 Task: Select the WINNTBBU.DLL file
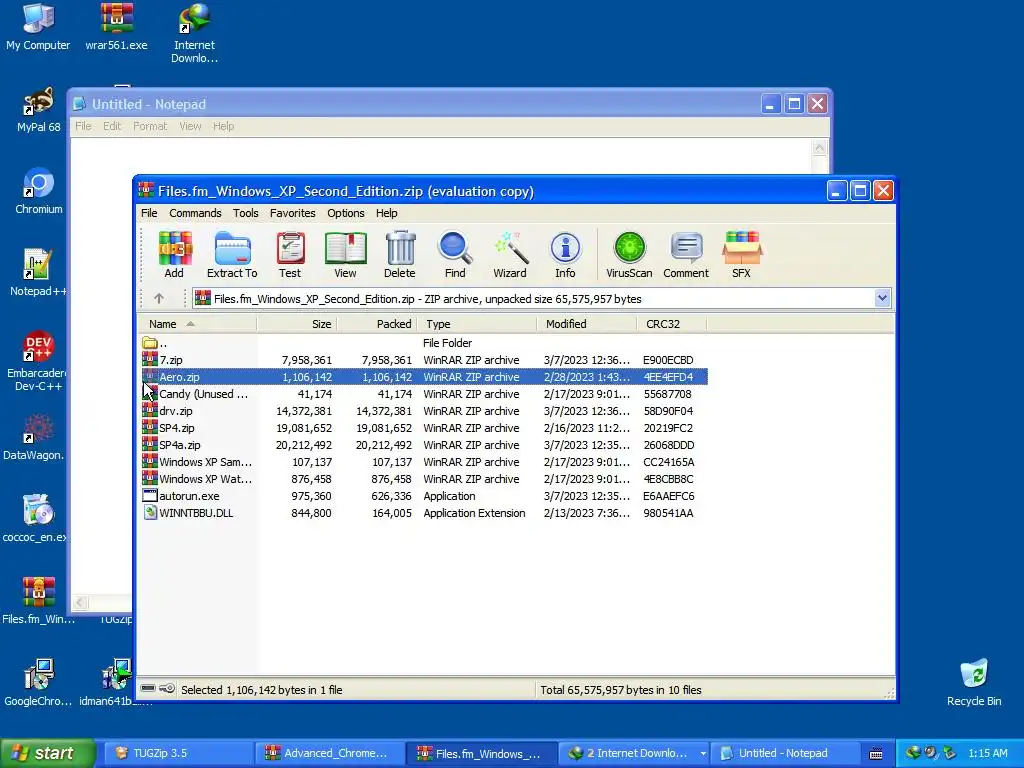[x=424, y=513]
